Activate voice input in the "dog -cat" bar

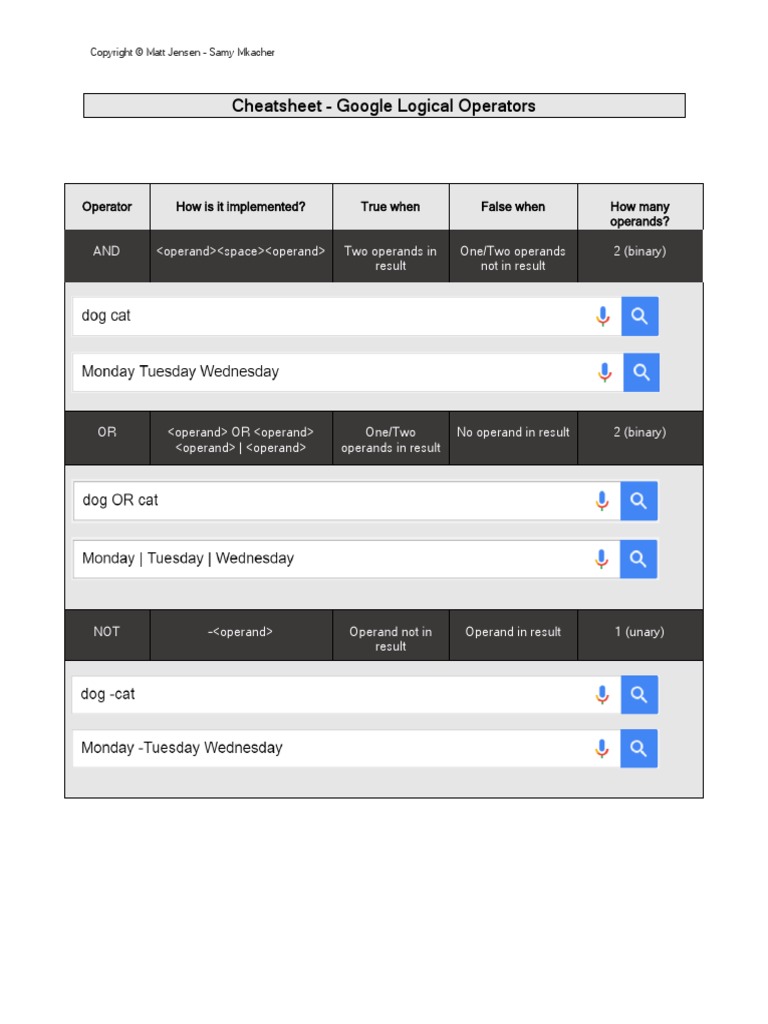click(x=602, y=694)
